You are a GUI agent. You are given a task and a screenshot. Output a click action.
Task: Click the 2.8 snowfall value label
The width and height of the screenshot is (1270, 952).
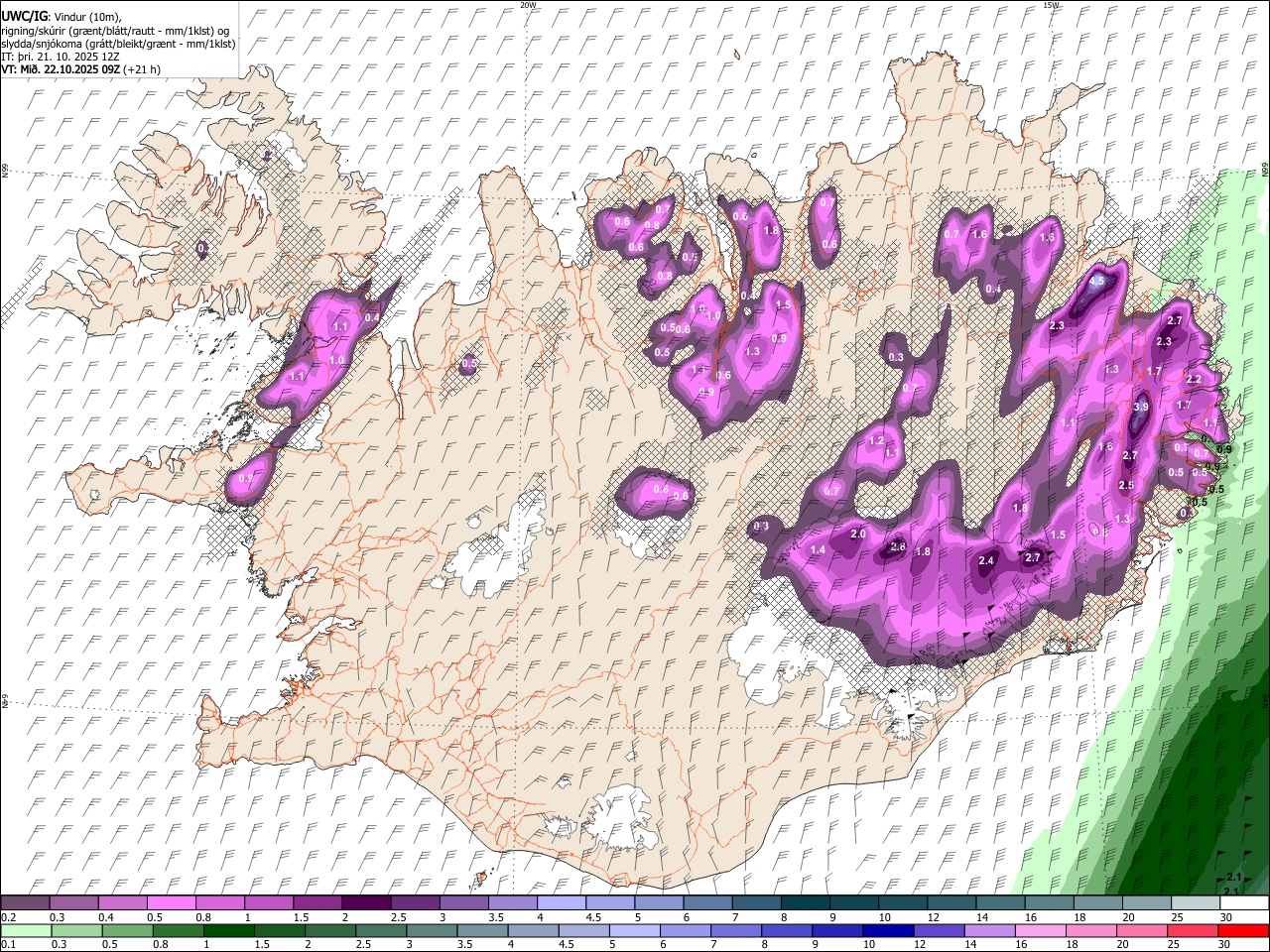click(x=899, y=546)
